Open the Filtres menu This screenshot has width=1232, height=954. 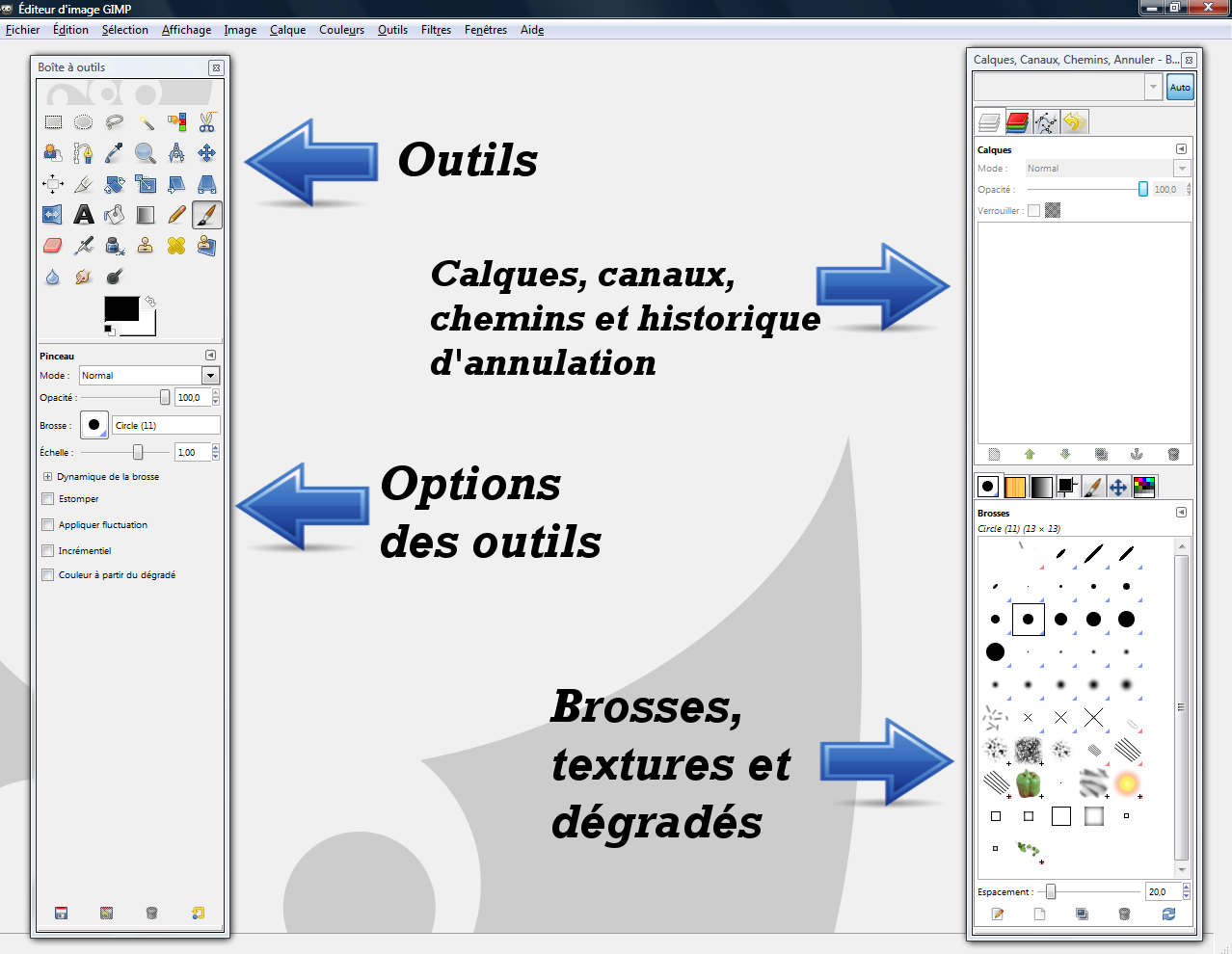(436, 30)
